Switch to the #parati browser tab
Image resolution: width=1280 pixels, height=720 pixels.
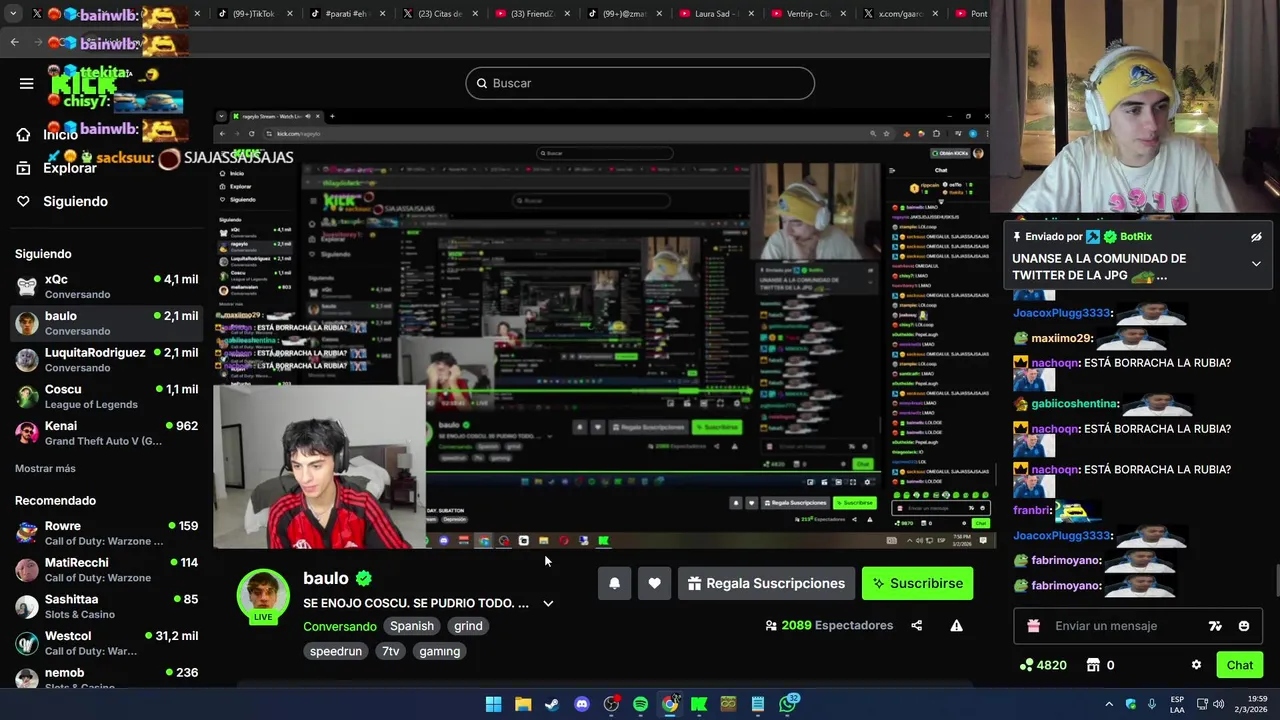click(x=347, y=14)
